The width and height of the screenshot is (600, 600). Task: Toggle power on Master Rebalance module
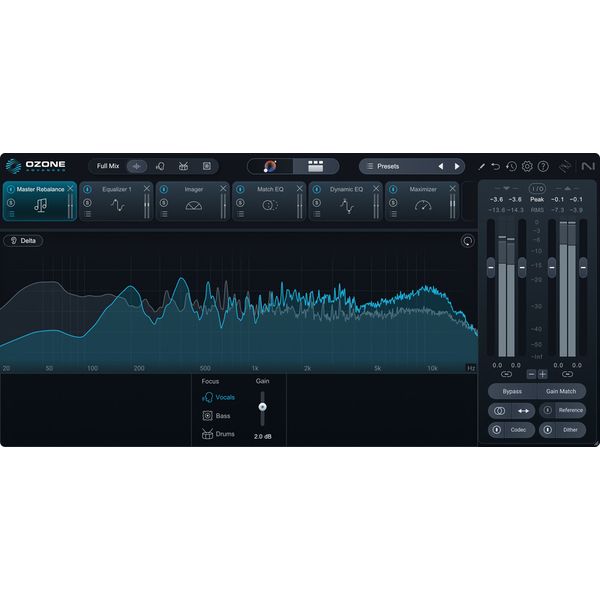11,189
